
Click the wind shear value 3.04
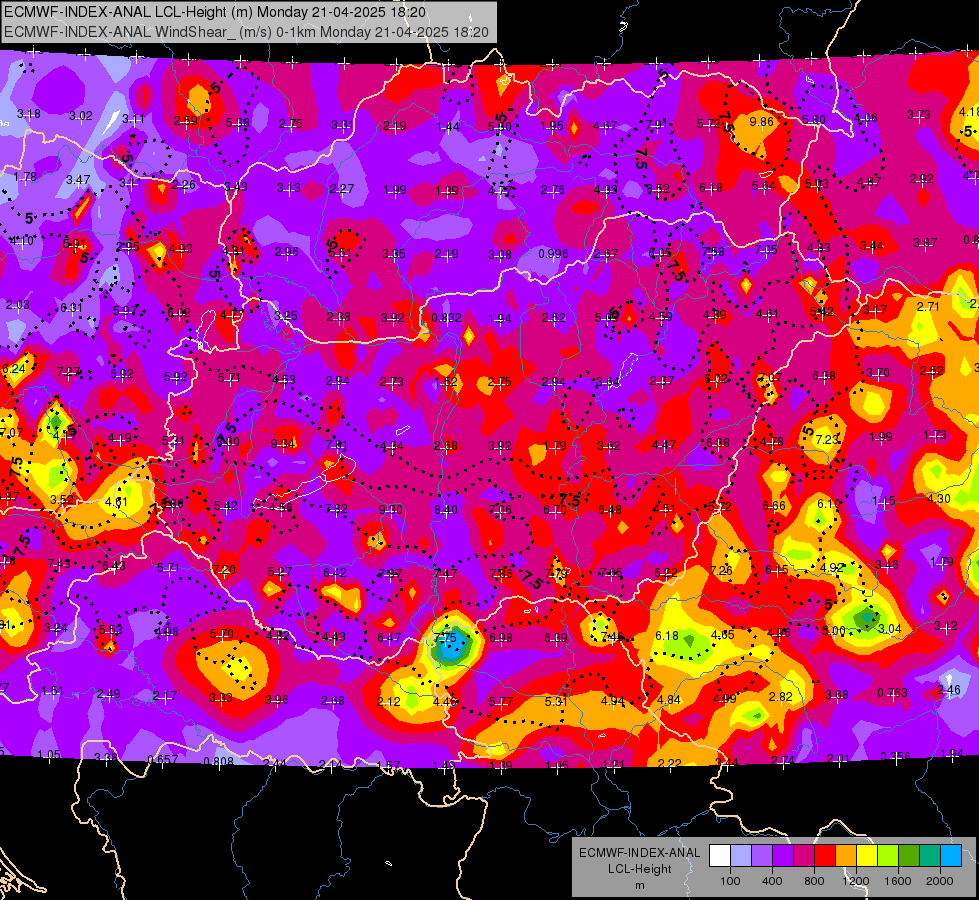coord(890,628)
